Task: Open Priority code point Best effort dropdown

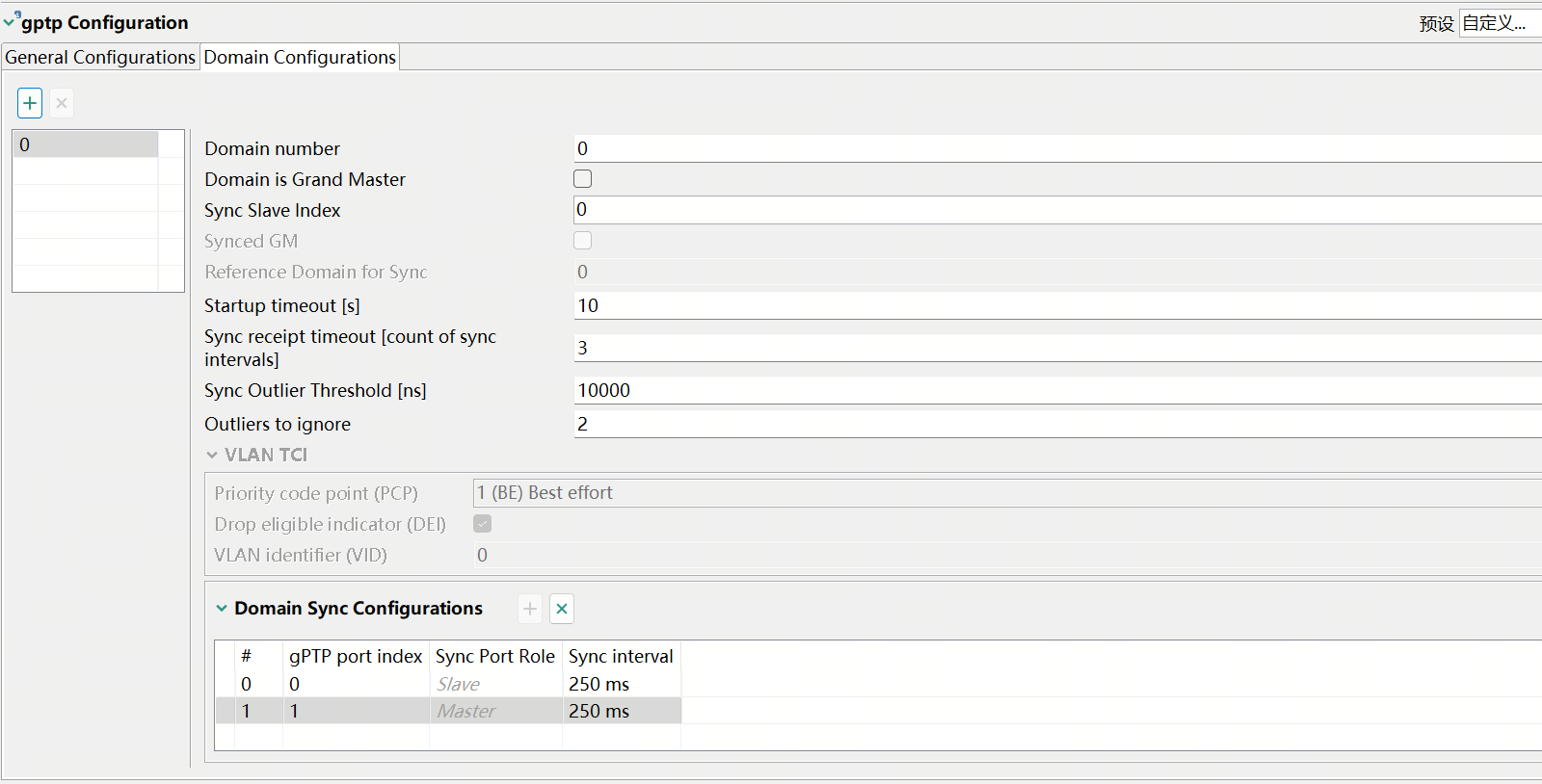Action: (1007, 493)
